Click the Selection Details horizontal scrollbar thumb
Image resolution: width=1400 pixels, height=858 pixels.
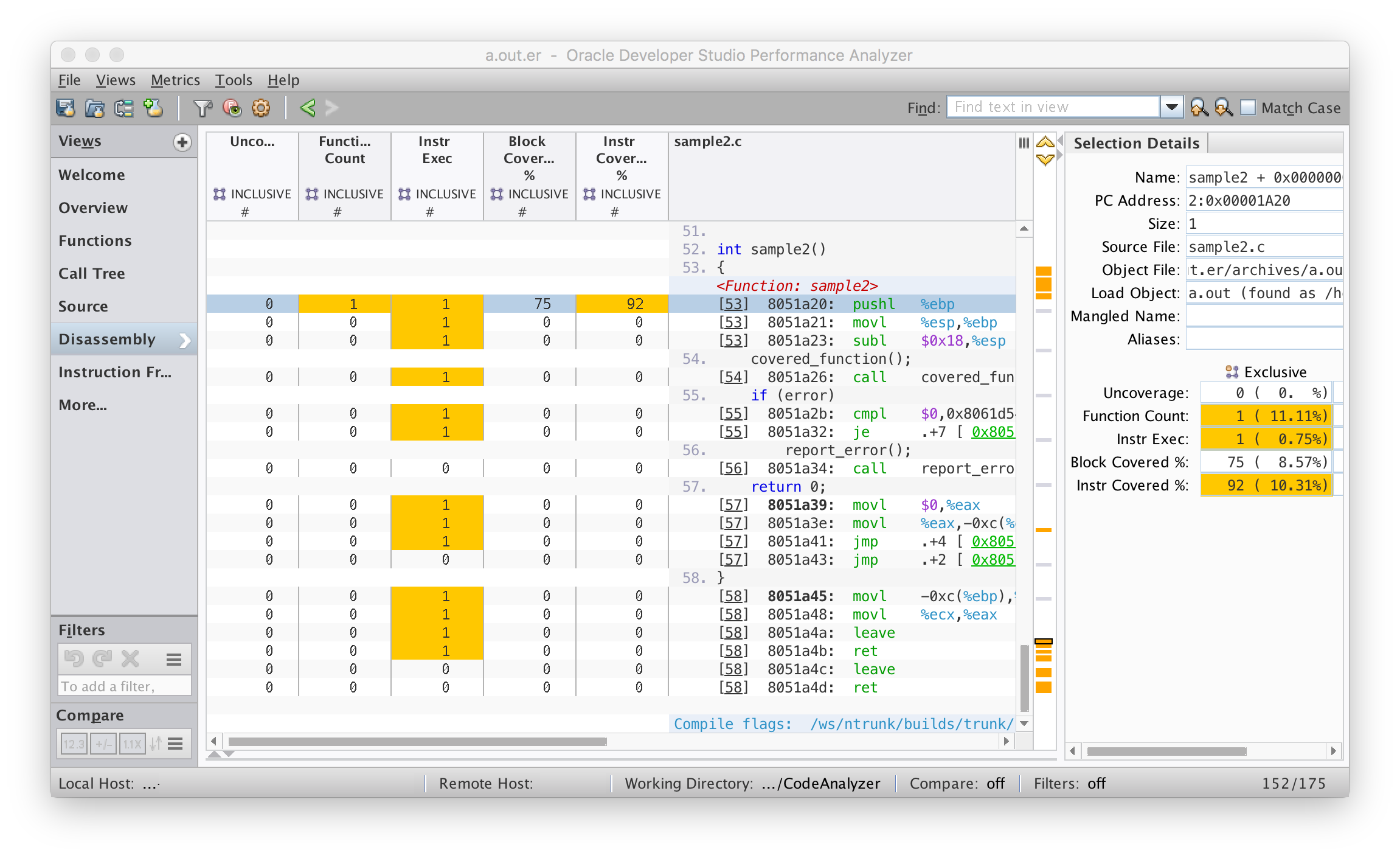click(x=1166, y=752)
